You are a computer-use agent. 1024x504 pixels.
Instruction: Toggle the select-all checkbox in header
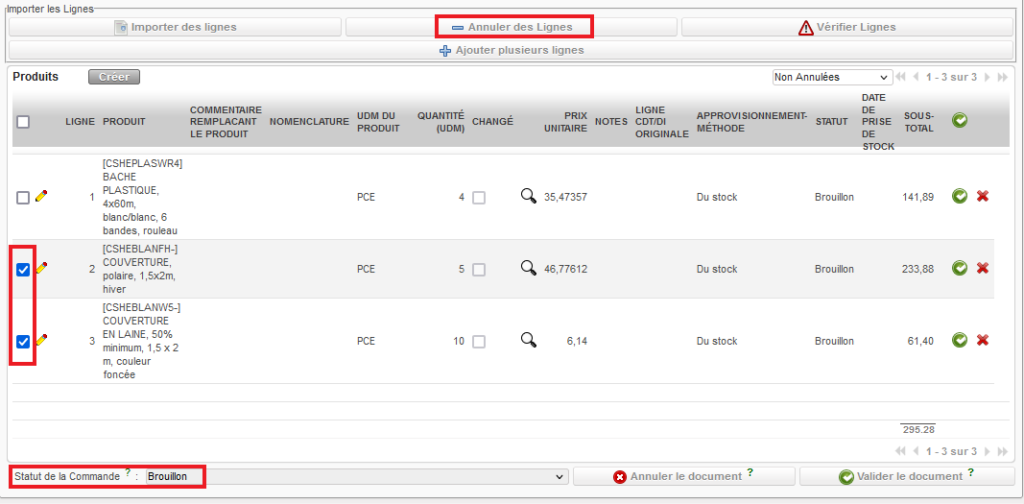[23, 122]
